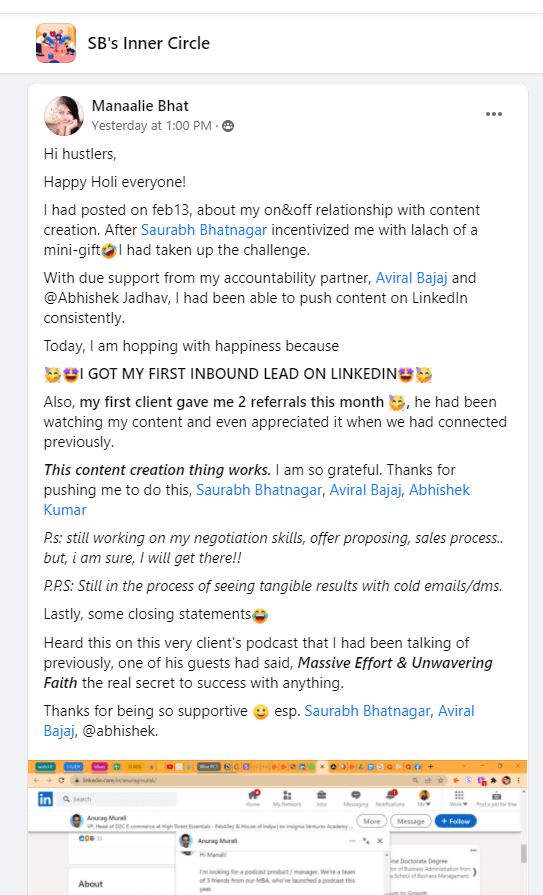Open Manaalie Bhat's profile from author name
Screen dimensions: 543x895
click(x=140, y=106)
